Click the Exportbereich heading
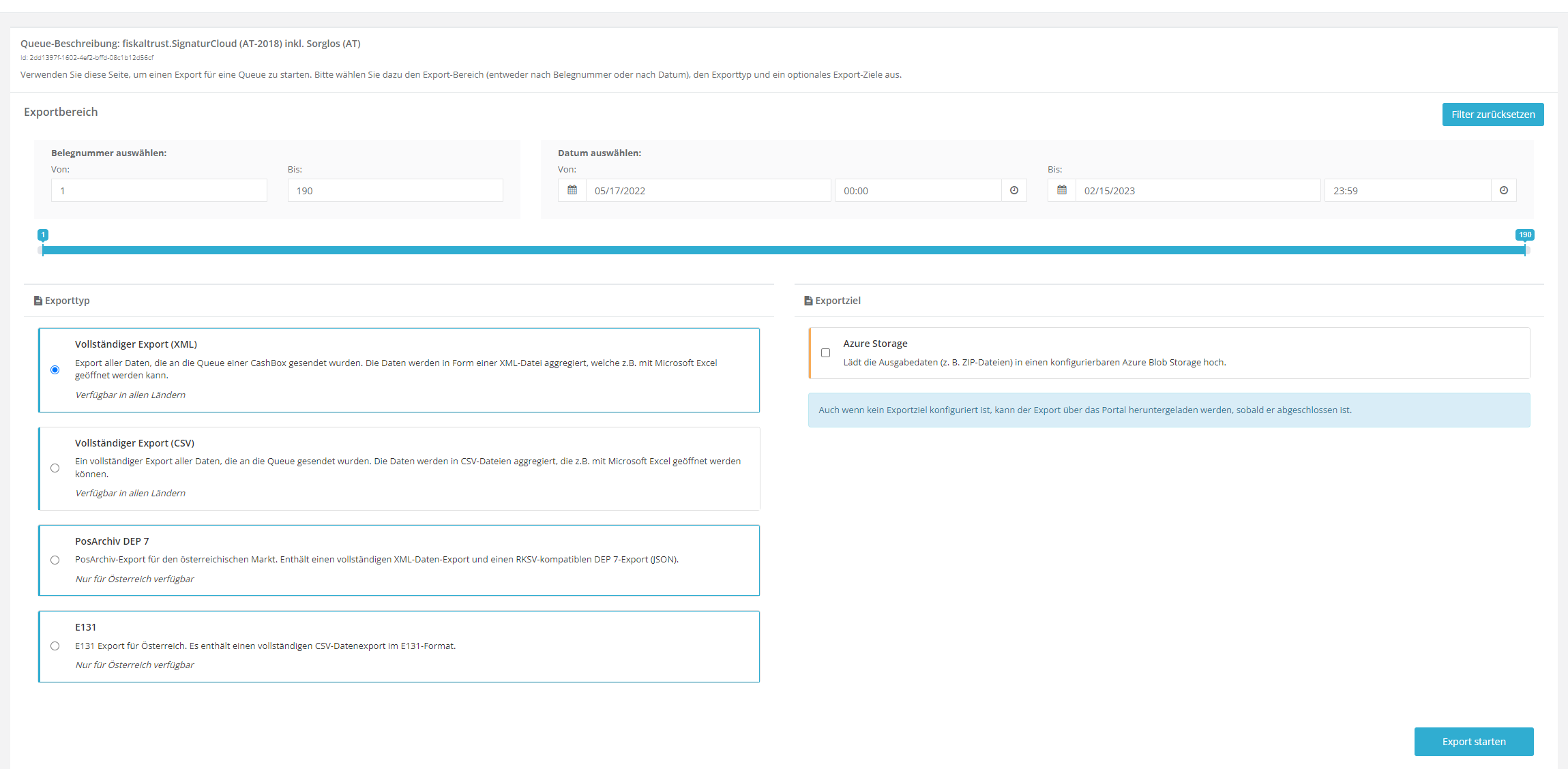This screenshot has height=769, width=1568. (x=61, y=112)
